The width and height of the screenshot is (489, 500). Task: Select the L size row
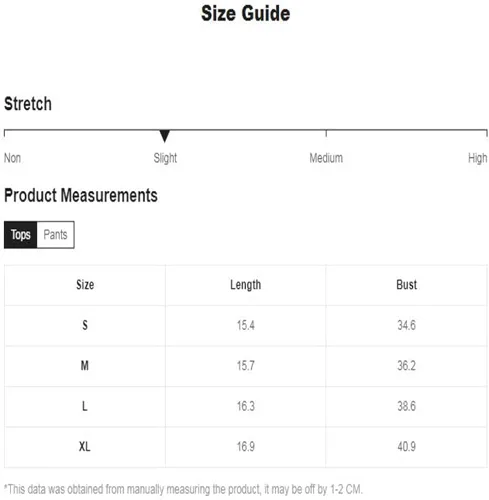246,407
